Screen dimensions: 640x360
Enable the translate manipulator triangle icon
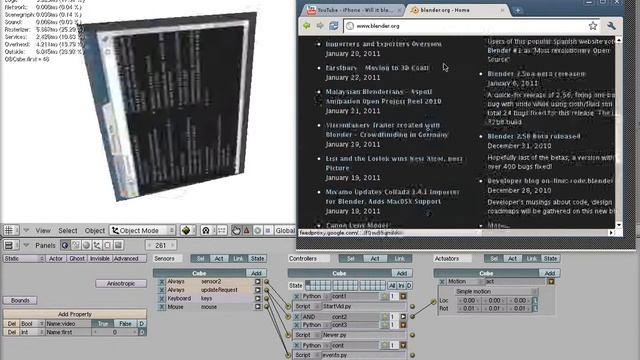[247, 230]
